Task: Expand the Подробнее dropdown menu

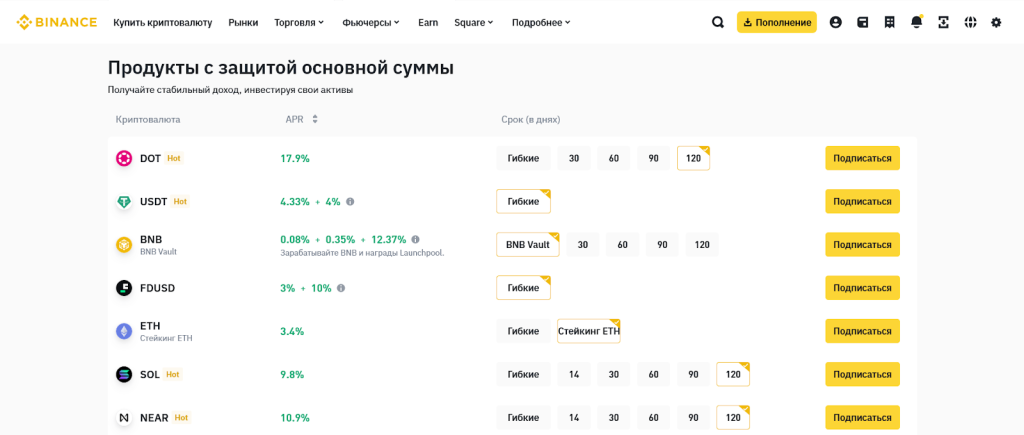Action: click(x=541, y=22)
